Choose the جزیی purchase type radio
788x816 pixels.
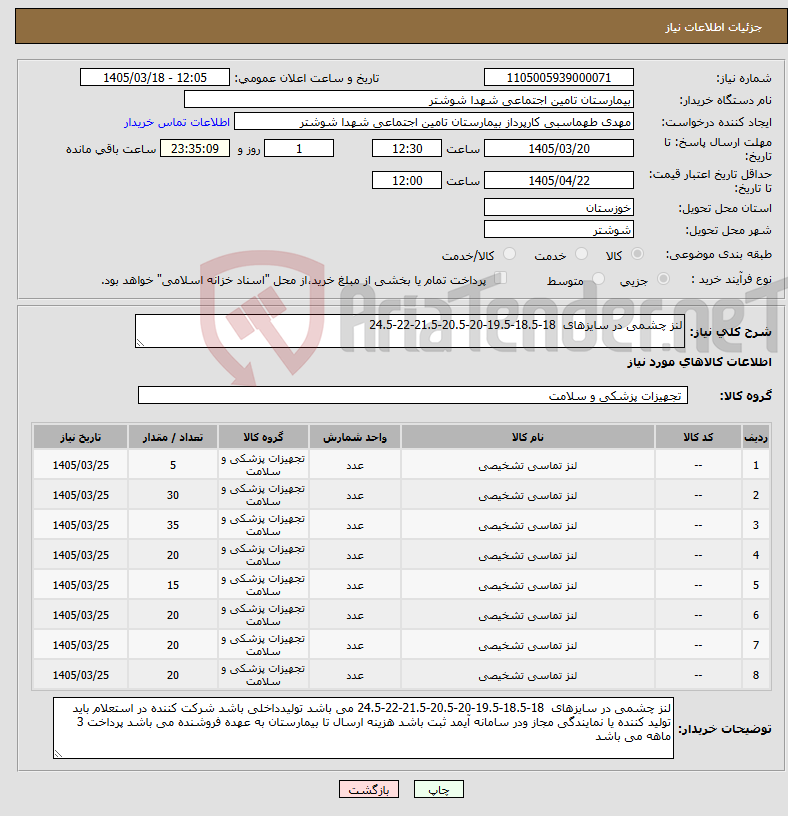point(663,279)
